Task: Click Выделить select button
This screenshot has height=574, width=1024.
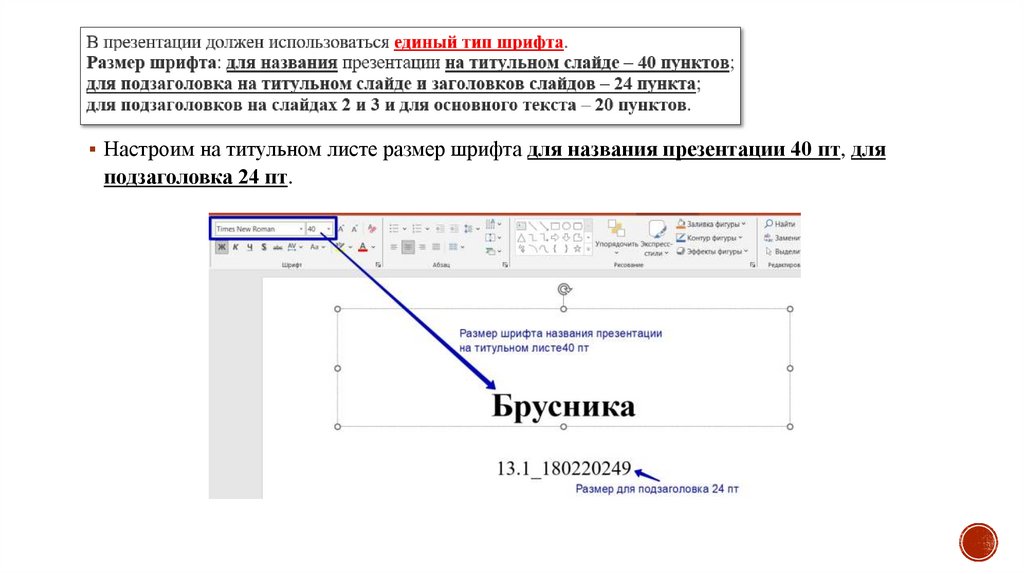Action: (782, 251)
